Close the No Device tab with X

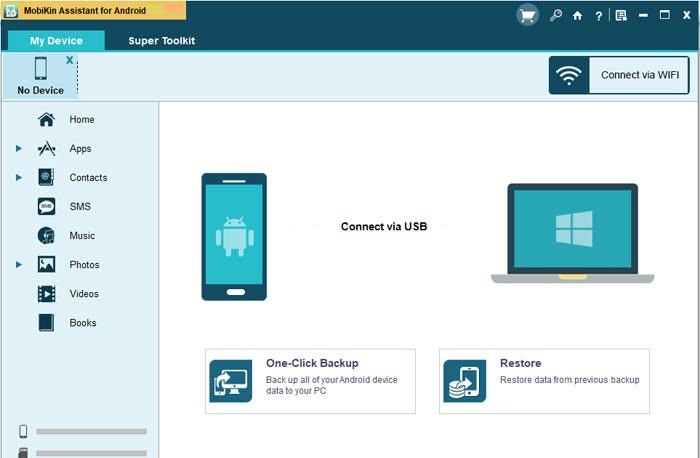click(69, 60)
